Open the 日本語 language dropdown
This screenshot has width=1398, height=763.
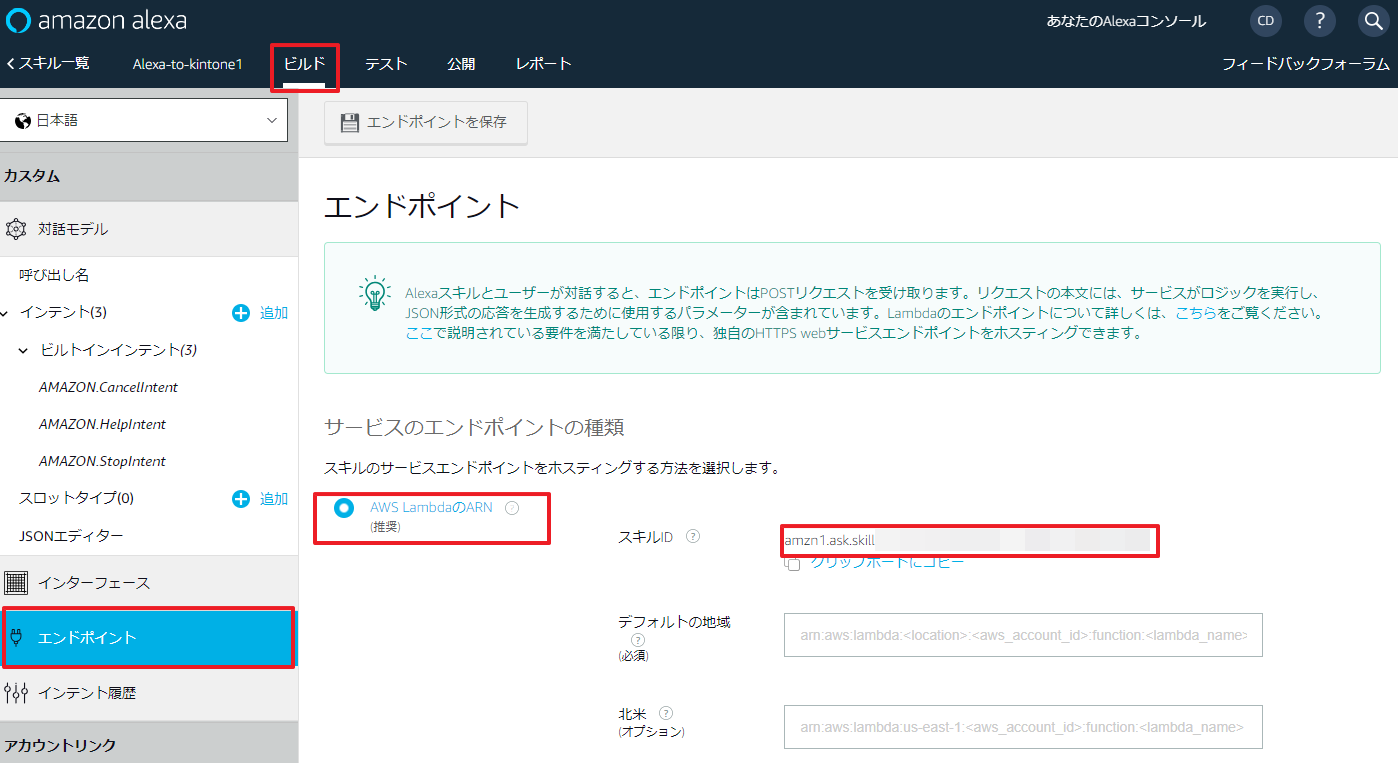pos(144,120)
